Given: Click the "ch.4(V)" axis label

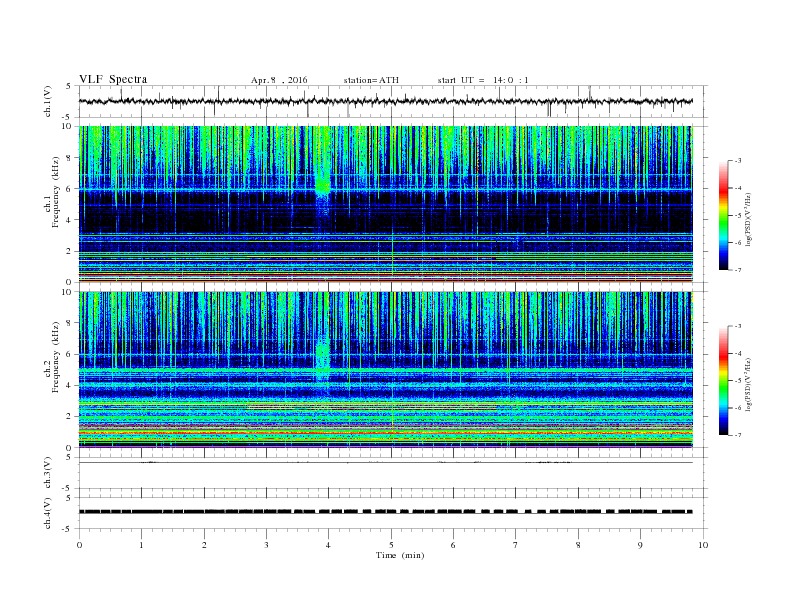Looking at the screenshot, I should pyautogui.click(x=48, y=513).
